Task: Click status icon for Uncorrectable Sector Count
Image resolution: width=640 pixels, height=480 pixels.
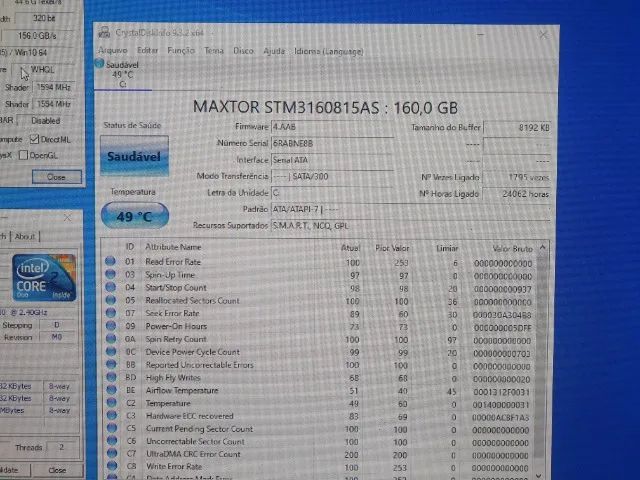Action: [112, 441]
